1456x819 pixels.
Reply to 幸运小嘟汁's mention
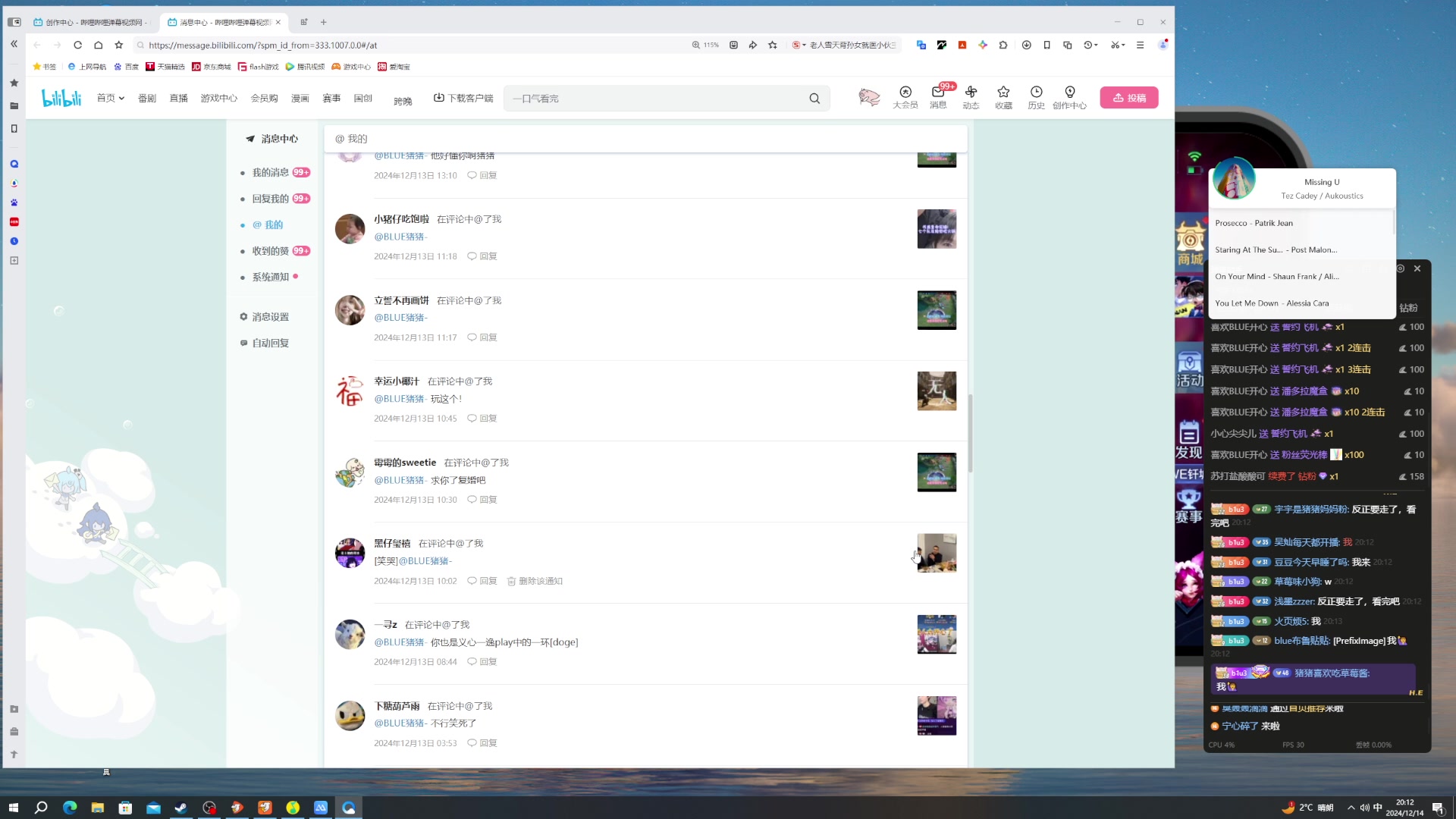pyautogui.click(x=482, y=419)
